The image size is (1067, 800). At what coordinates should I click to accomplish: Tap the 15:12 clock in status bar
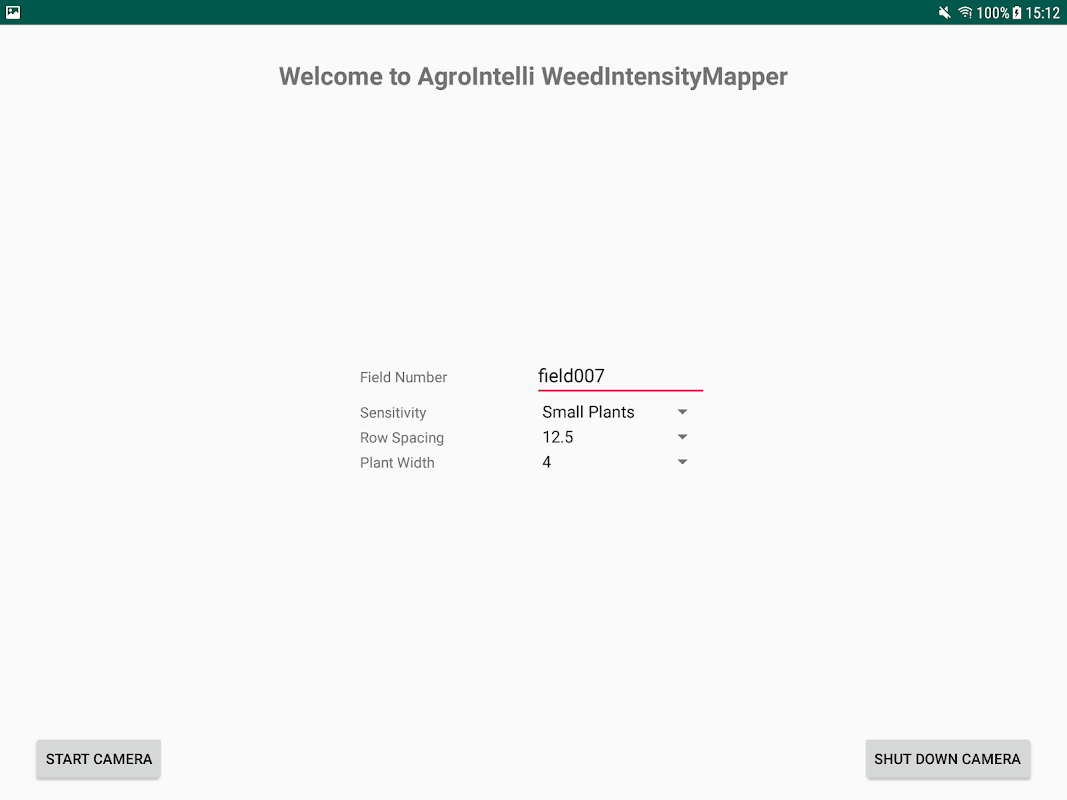tap(1043, 13)
